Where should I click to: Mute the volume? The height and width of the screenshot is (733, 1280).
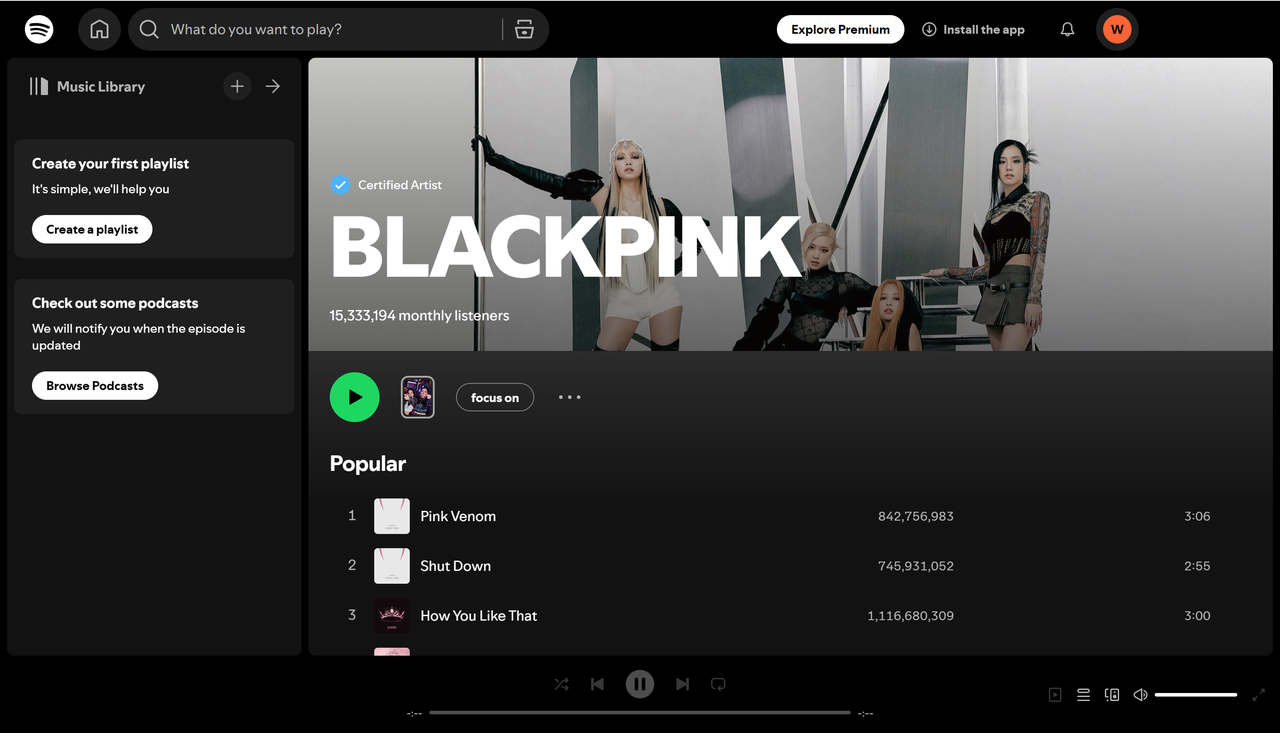point(1139,694)
